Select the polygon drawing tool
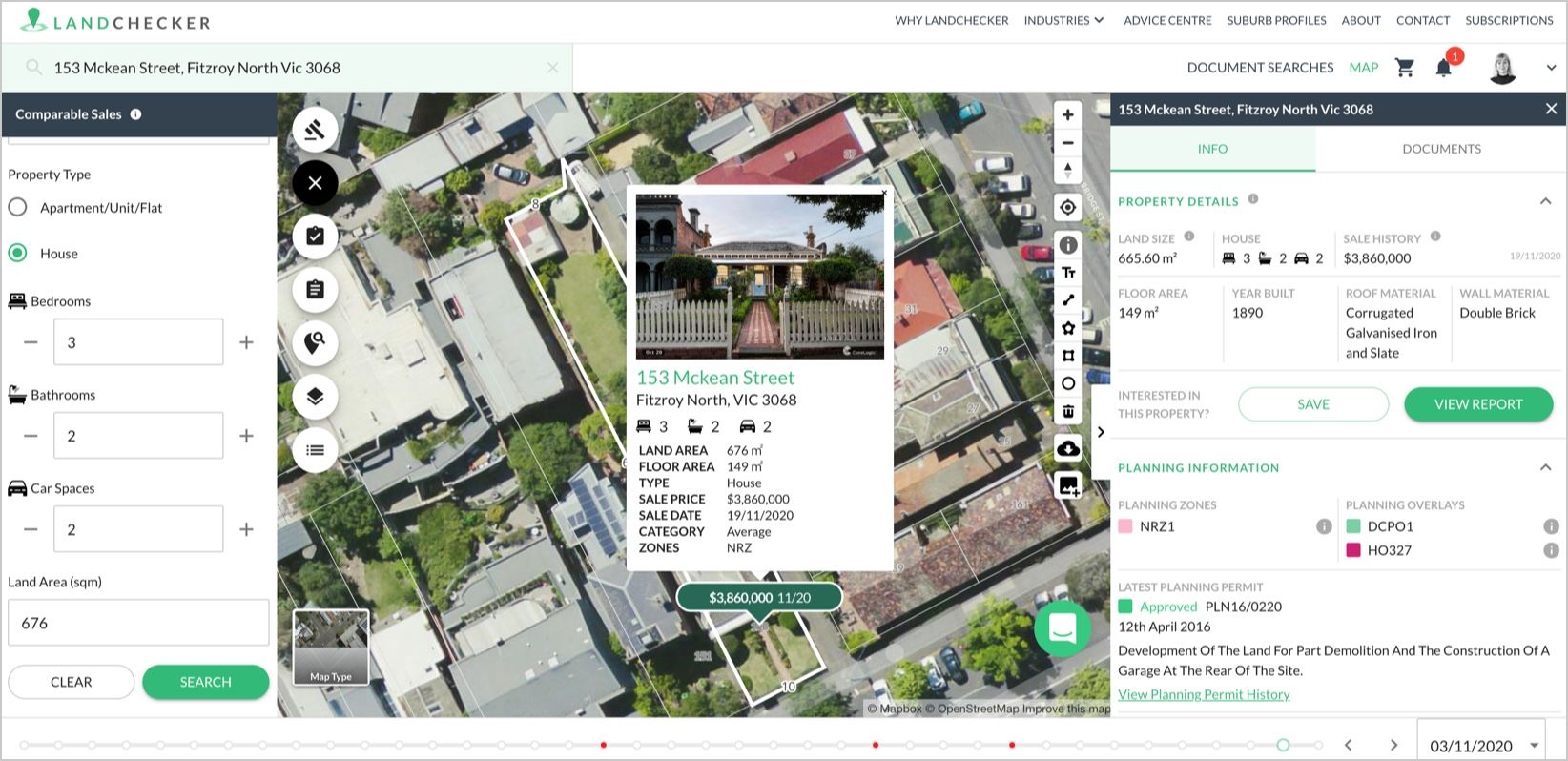This screenshot has width=1568, height=761. [1068, 328]
